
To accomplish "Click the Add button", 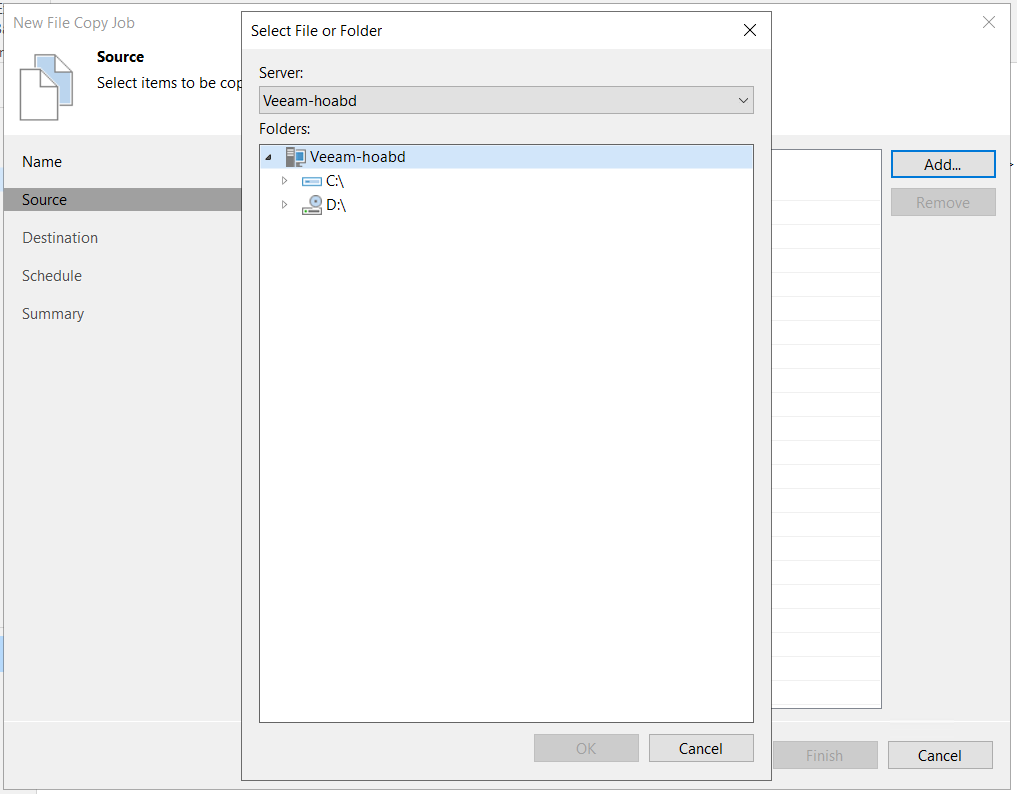I will click(942, 163).
